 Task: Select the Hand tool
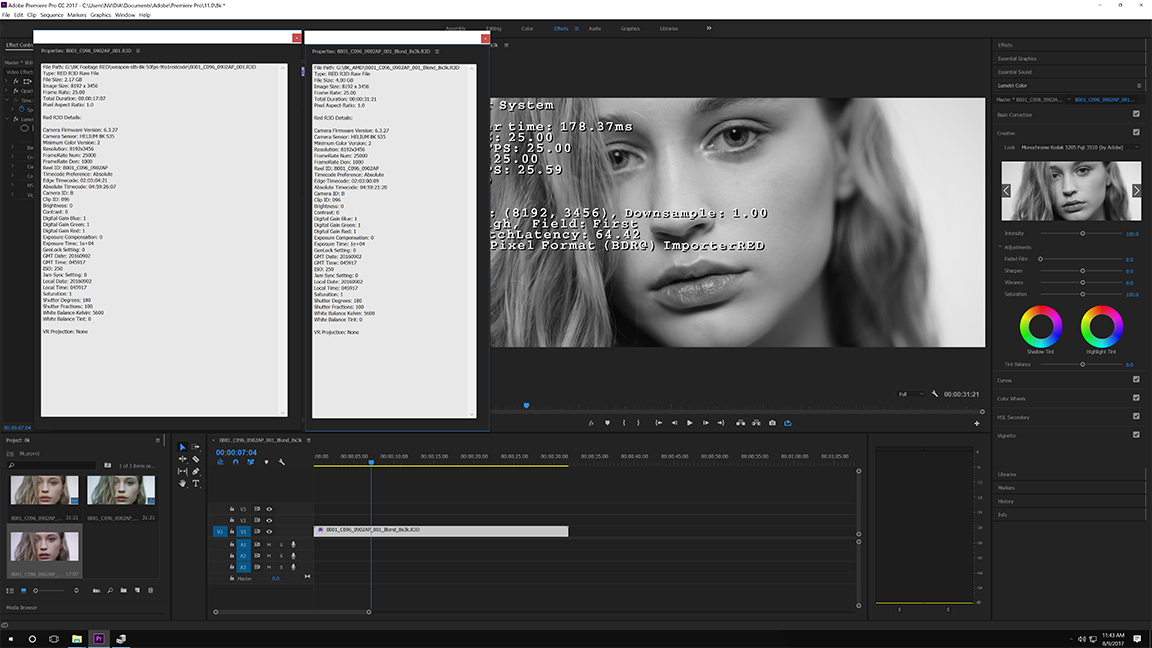tap(183, 483)
